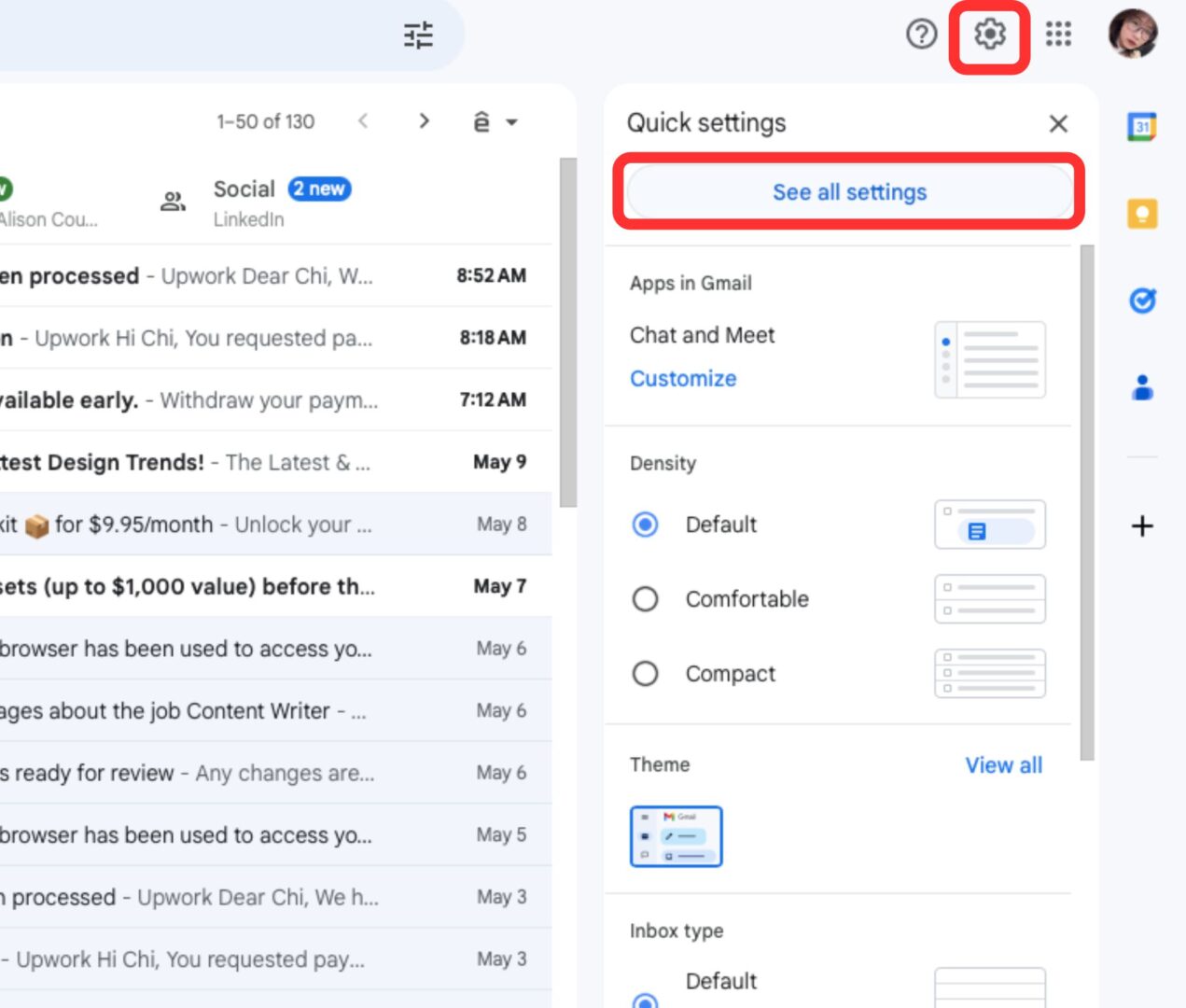The width and height of the screenshot is (1186, 1008).
Task: Get add-ons using the plus icon
Action: [x=1141, y=525]
